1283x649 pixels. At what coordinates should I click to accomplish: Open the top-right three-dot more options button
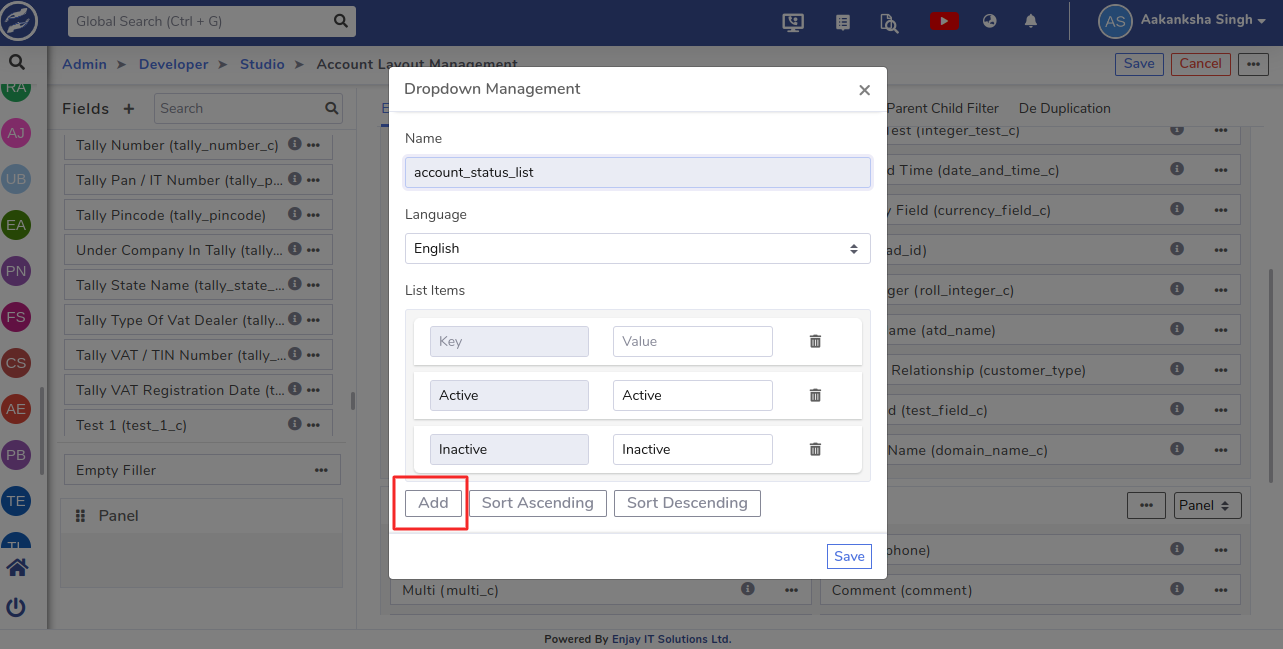[x=1254, y=64]
